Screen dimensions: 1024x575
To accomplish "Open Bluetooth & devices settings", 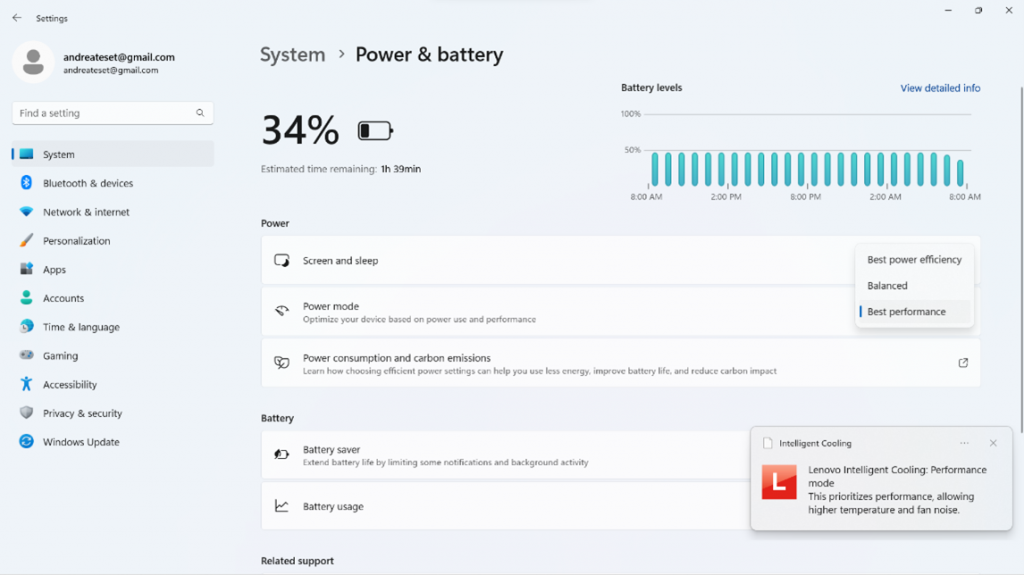I will point(87,184).
